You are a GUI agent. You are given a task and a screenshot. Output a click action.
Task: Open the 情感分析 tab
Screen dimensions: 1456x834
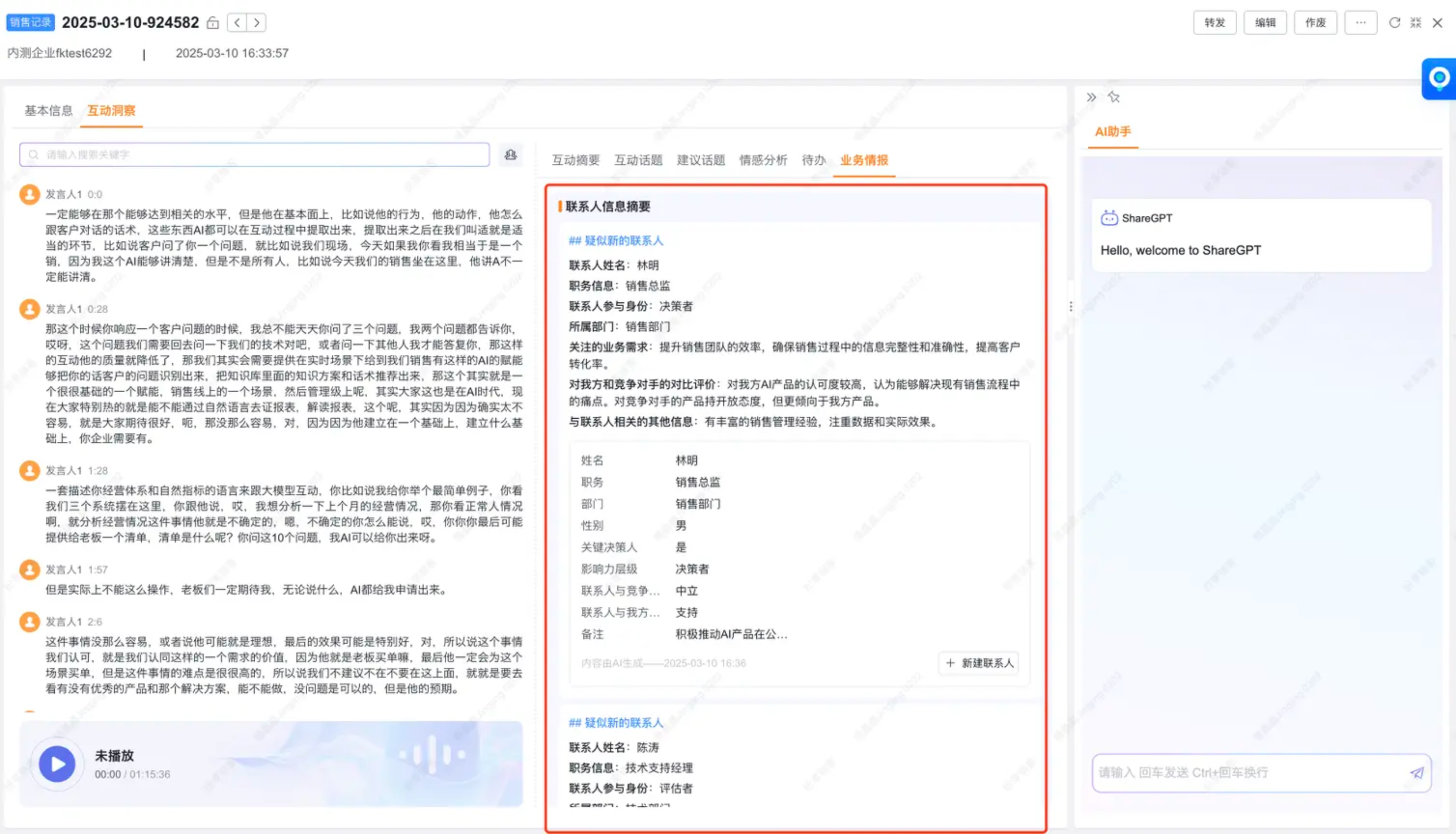763,160
